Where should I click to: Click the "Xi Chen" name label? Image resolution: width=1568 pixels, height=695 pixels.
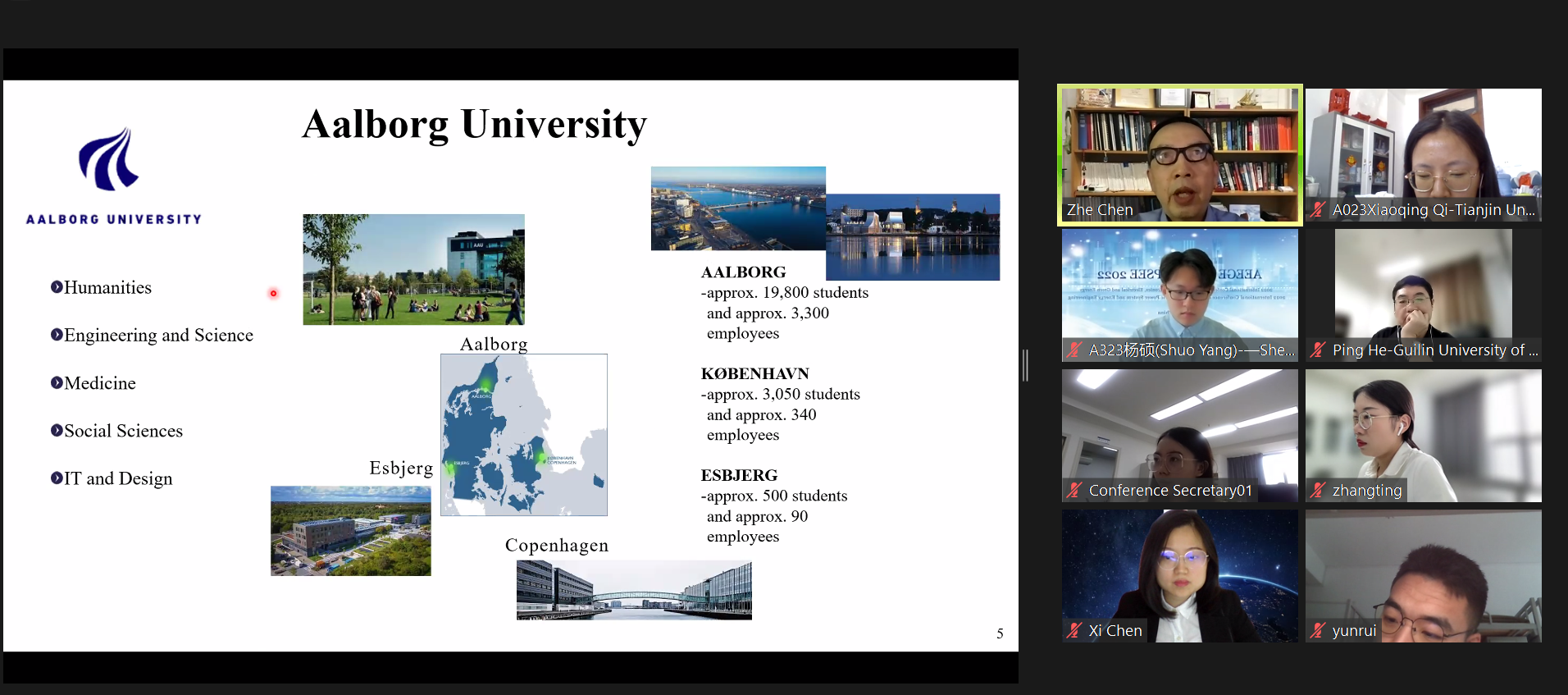click(1115, 631)
